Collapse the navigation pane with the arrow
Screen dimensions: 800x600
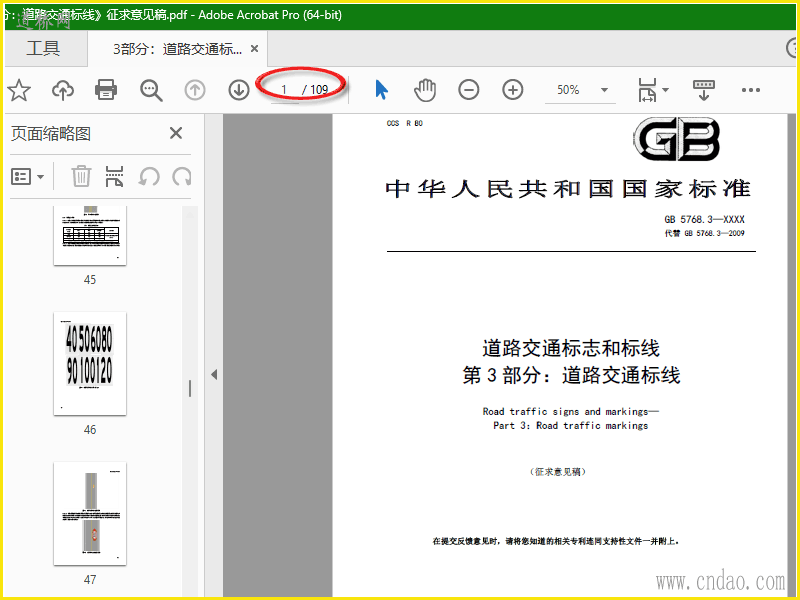[x=214, y=374]
